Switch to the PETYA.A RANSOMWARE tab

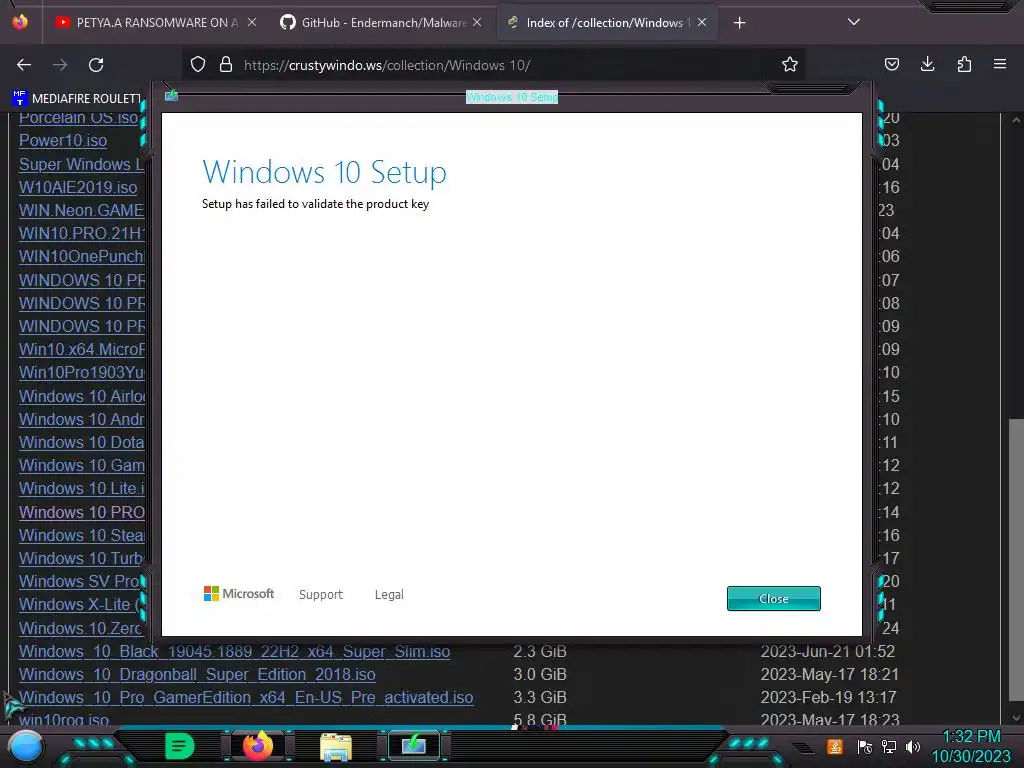click(x=155, y=23)
